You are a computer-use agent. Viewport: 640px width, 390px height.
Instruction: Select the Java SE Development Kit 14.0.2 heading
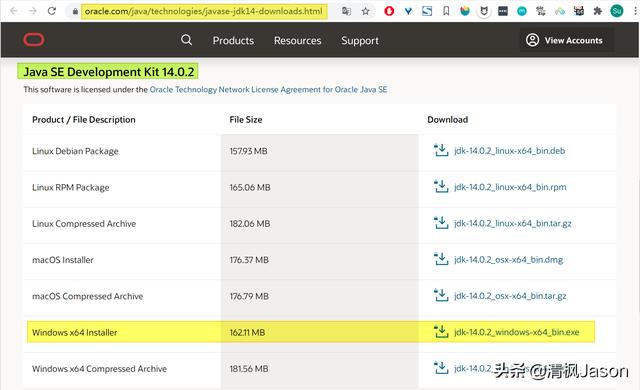(109, 72)
